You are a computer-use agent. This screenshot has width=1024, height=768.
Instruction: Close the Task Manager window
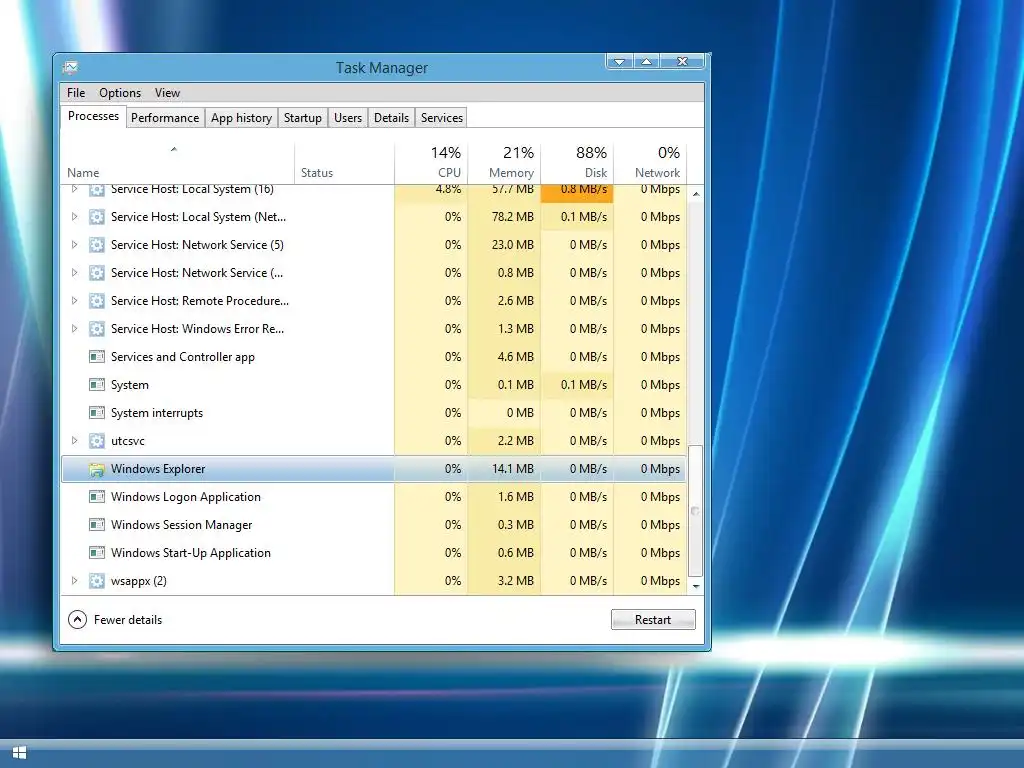point(682,61)
